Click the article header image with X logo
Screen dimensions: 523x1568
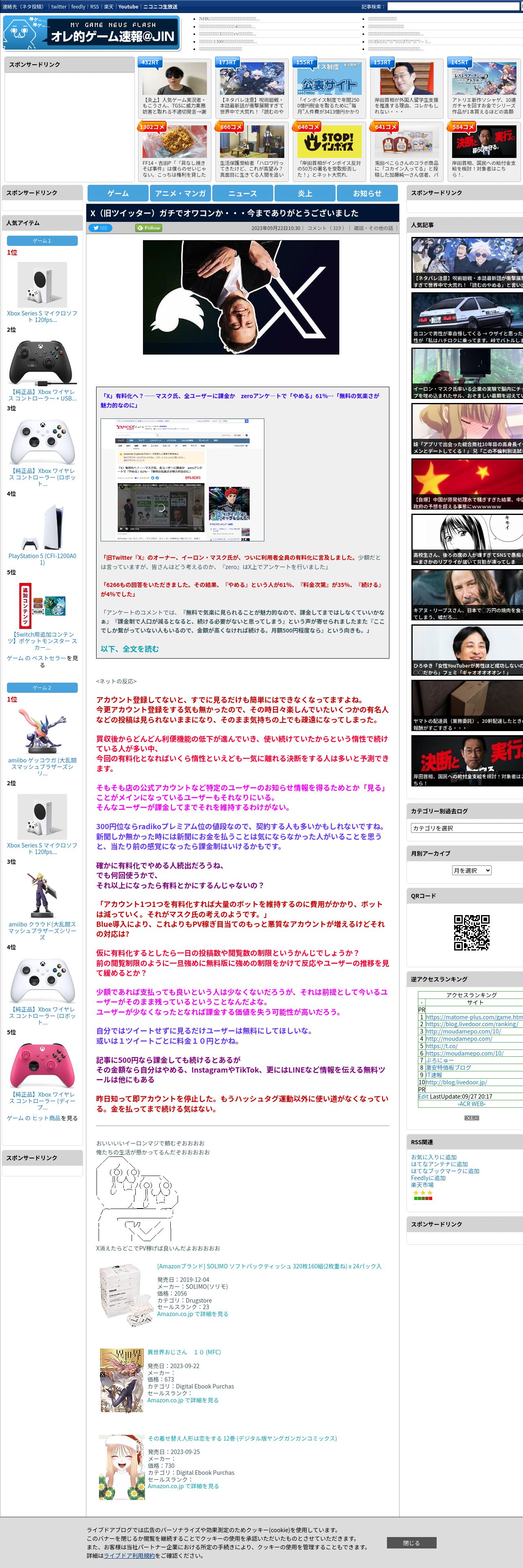click(240, 297)
